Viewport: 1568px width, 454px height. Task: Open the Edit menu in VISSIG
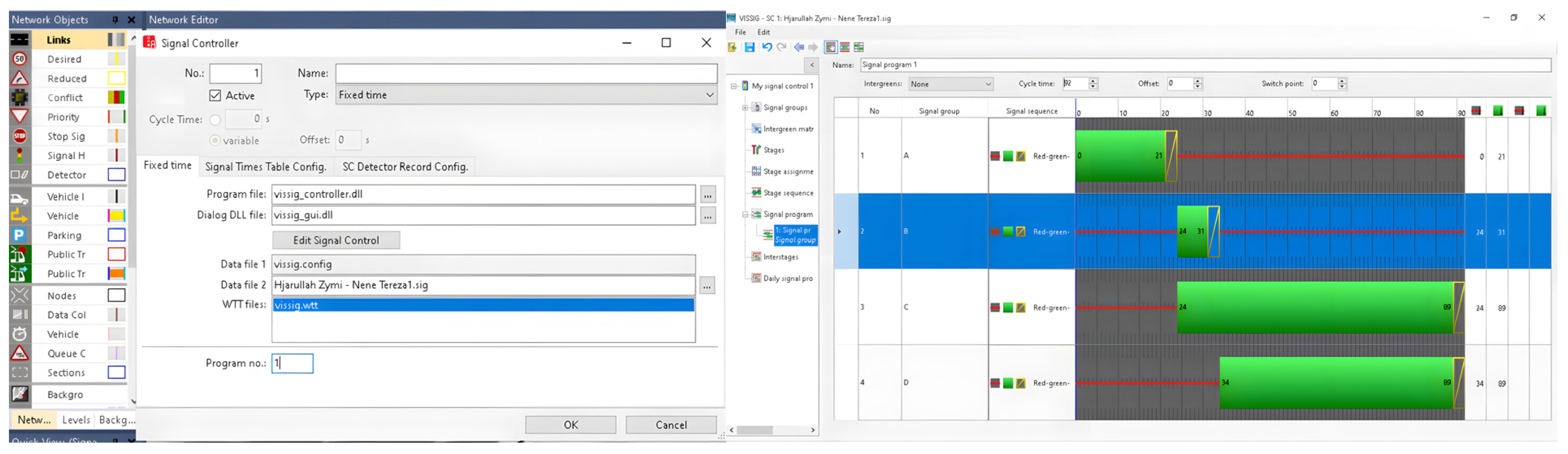click(763, 32)
